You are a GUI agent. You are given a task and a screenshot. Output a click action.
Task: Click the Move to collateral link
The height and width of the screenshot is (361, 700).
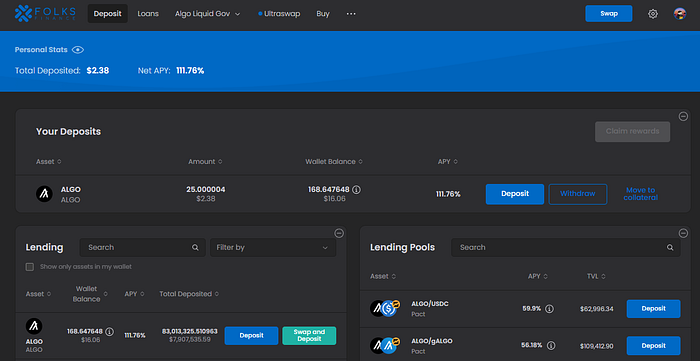point(641,194)
